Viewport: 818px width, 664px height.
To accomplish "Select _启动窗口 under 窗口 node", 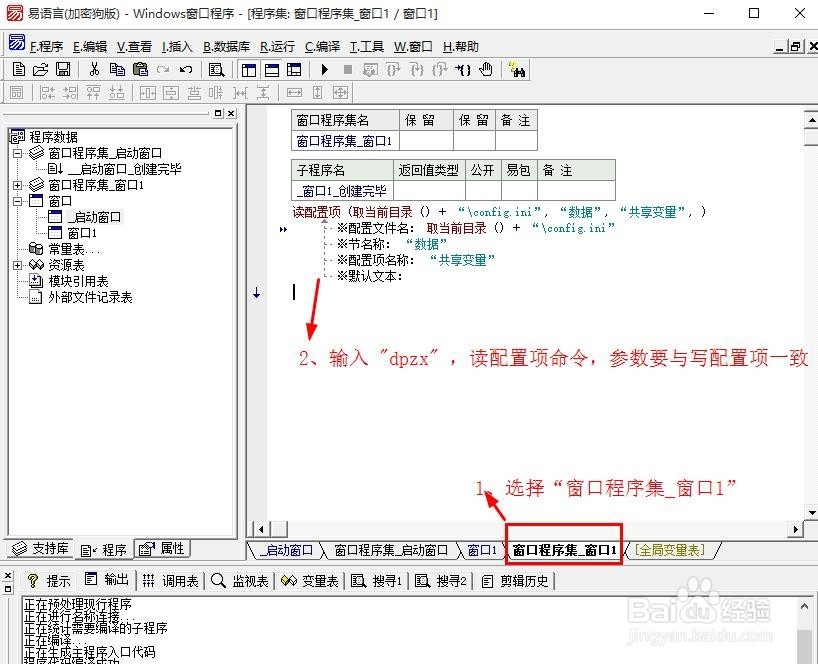I will click(94, 217).
